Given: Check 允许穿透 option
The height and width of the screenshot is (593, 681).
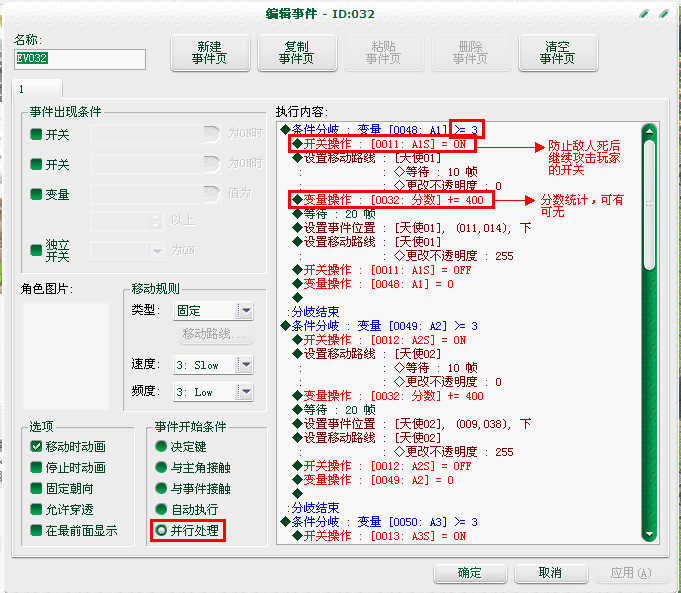Looking at the screenshot, I should coord(36,509).
